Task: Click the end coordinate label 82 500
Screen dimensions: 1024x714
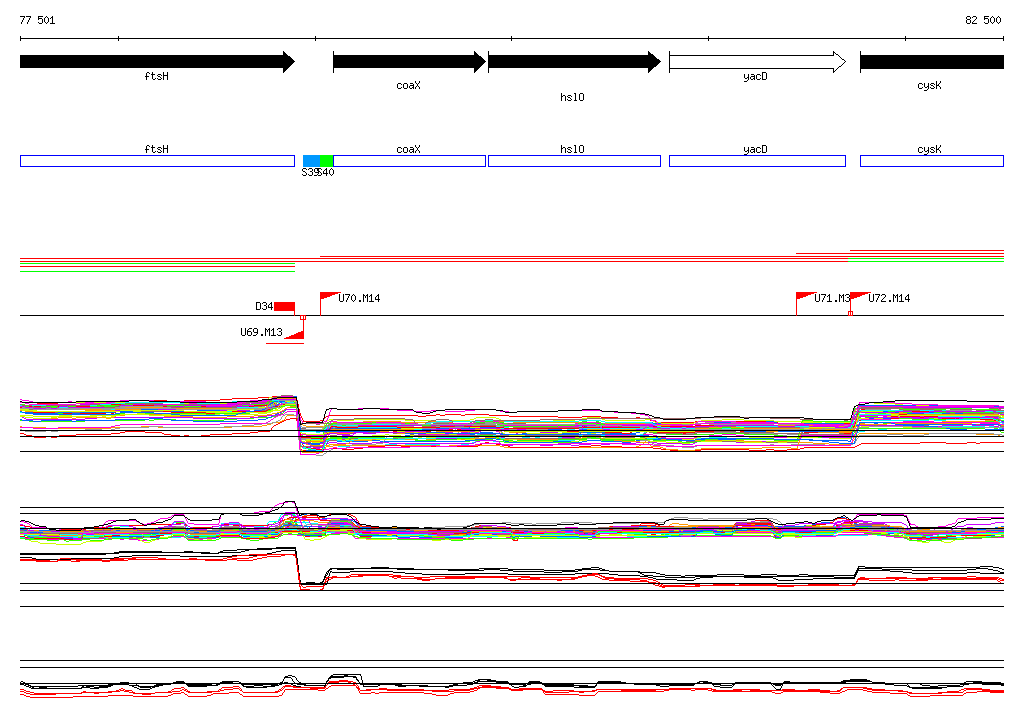Action: point(983,20)
